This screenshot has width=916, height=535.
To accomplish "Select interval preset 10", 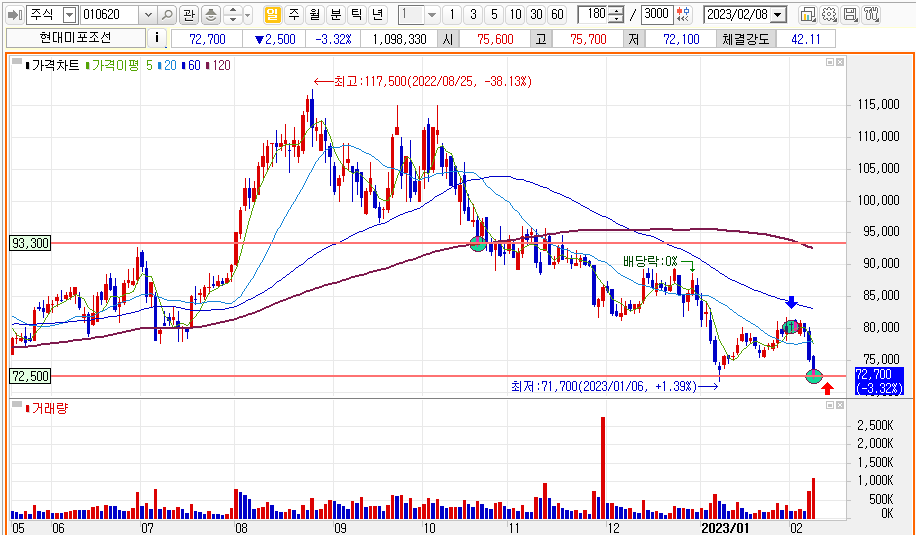I will click(x=515, y=15).
